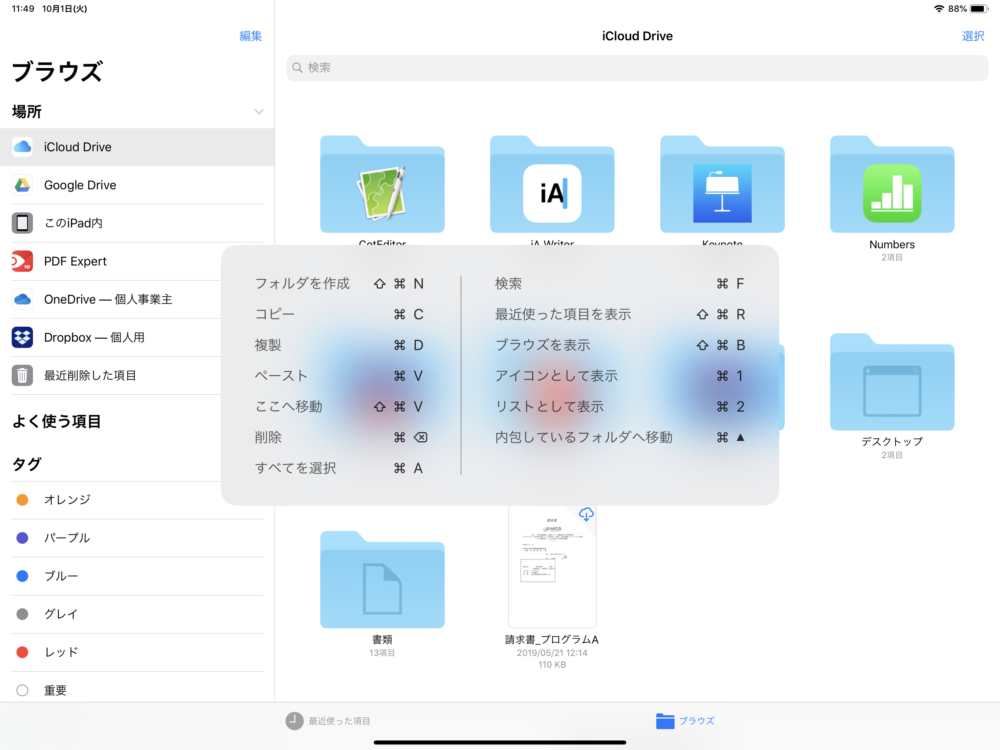Viewport: 1000px width, 750px height.
Task: Open Dropbox 個人用 location
Action: point(94,337)
